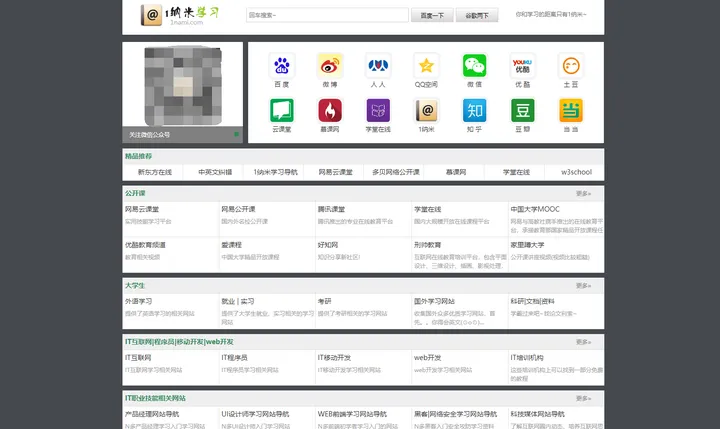
Task: Click the 1纳米学习 site logo
Action: pos(180,15)
